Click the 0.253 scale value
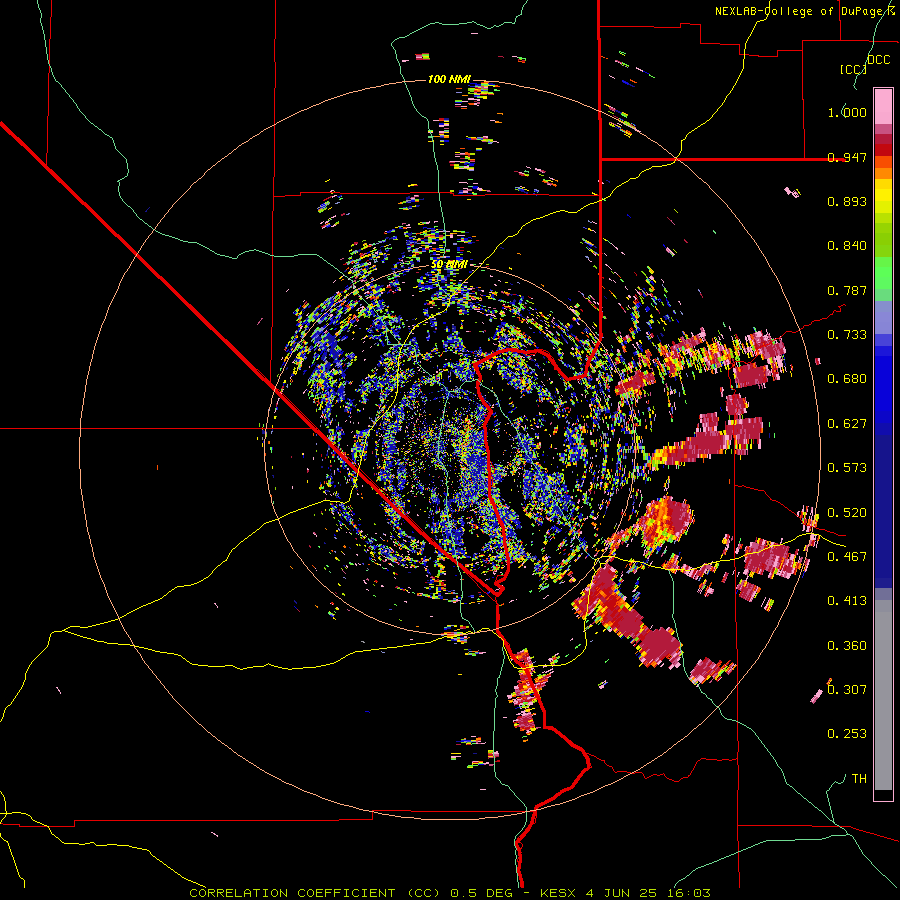The height and width of the screenshot is (900, 900). [x=847, y=734]
